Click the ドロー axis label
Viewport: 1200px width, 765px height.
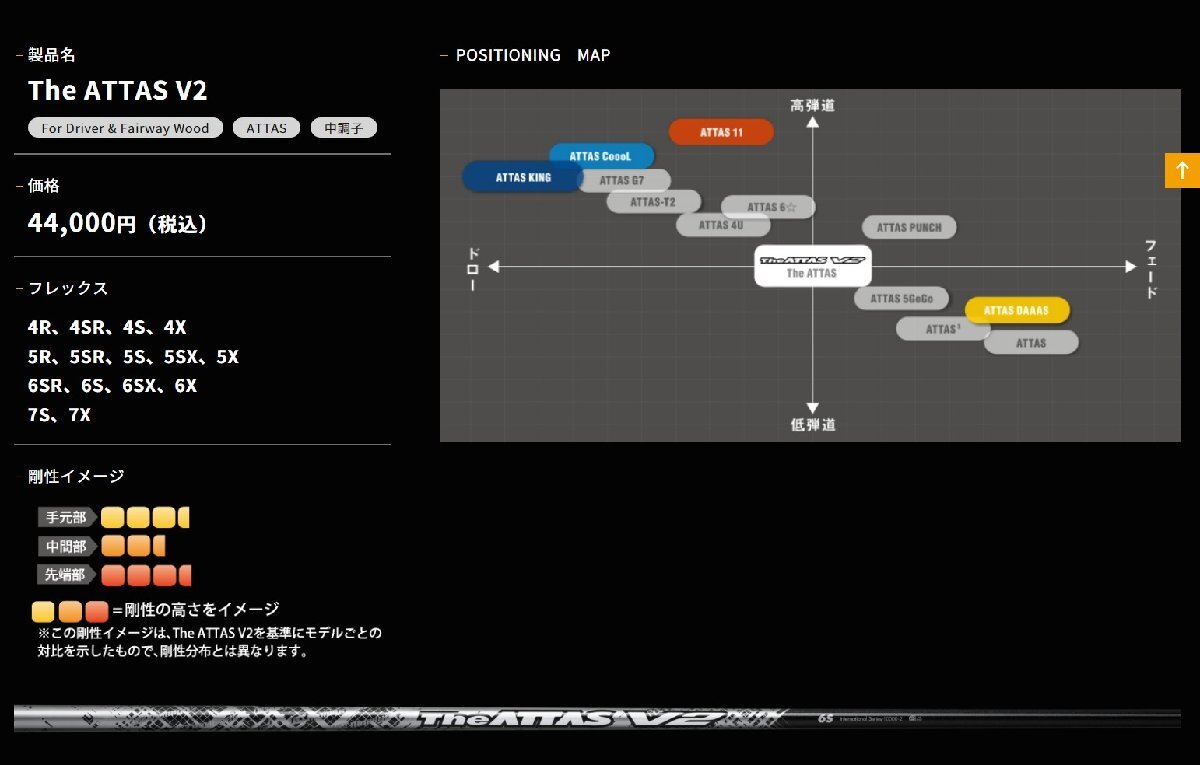(473, 269)
